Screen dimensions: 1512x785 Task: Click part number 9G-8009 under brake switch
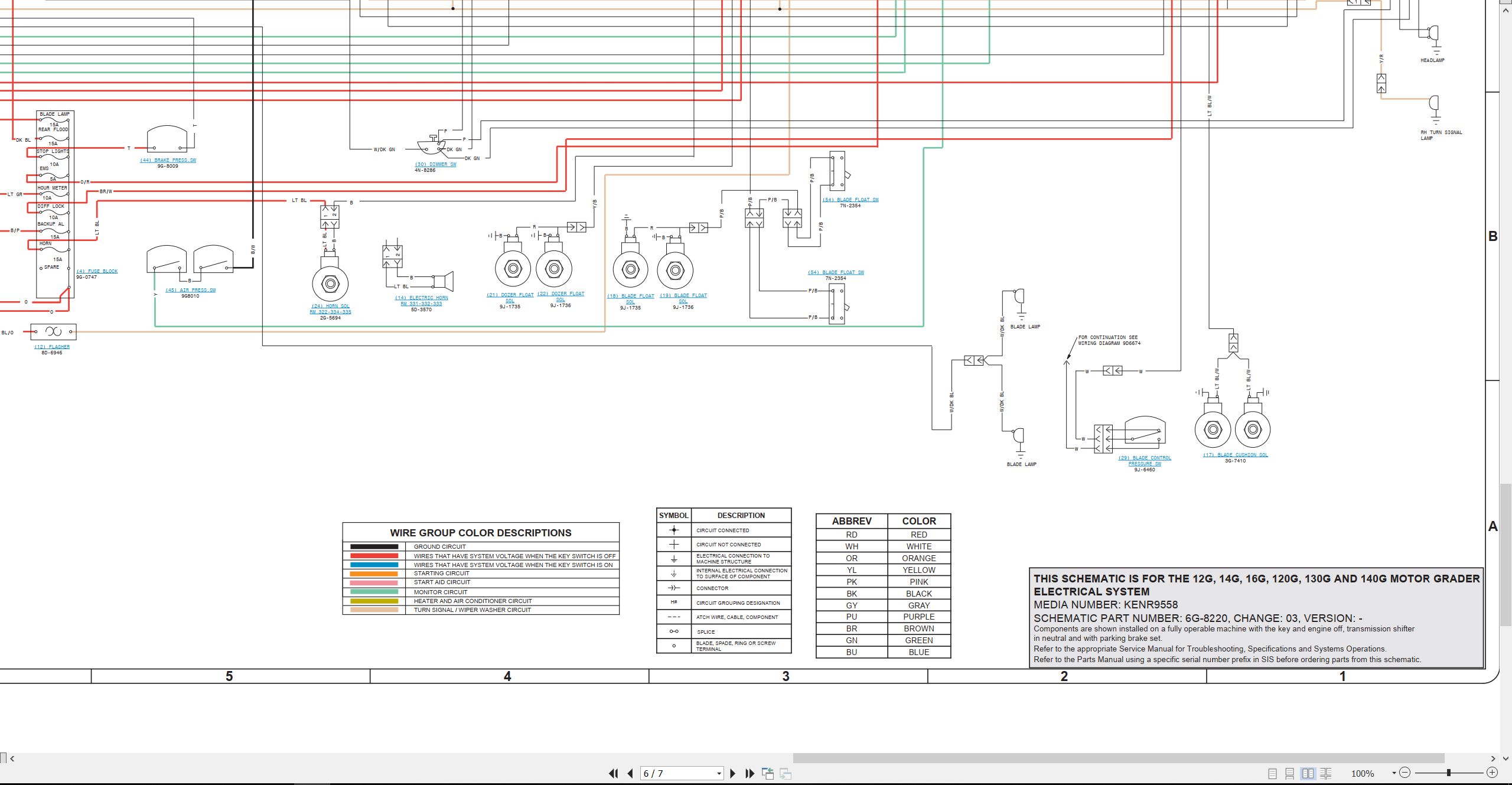pos(168,166)
